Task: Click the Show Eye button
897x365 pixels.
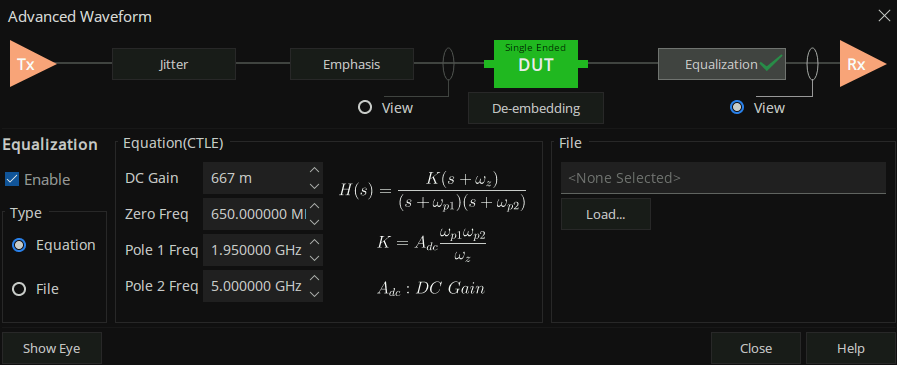Action: coord(52,348)
